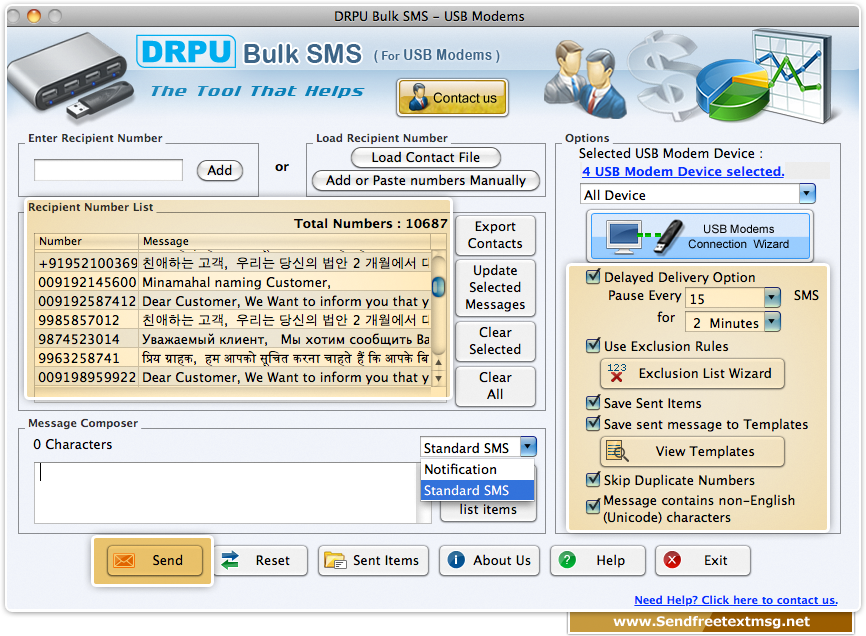Screen dimensions: 866x636
Task: Click the Exclusion List Wizard 123 icon
Action: (616, 373)
